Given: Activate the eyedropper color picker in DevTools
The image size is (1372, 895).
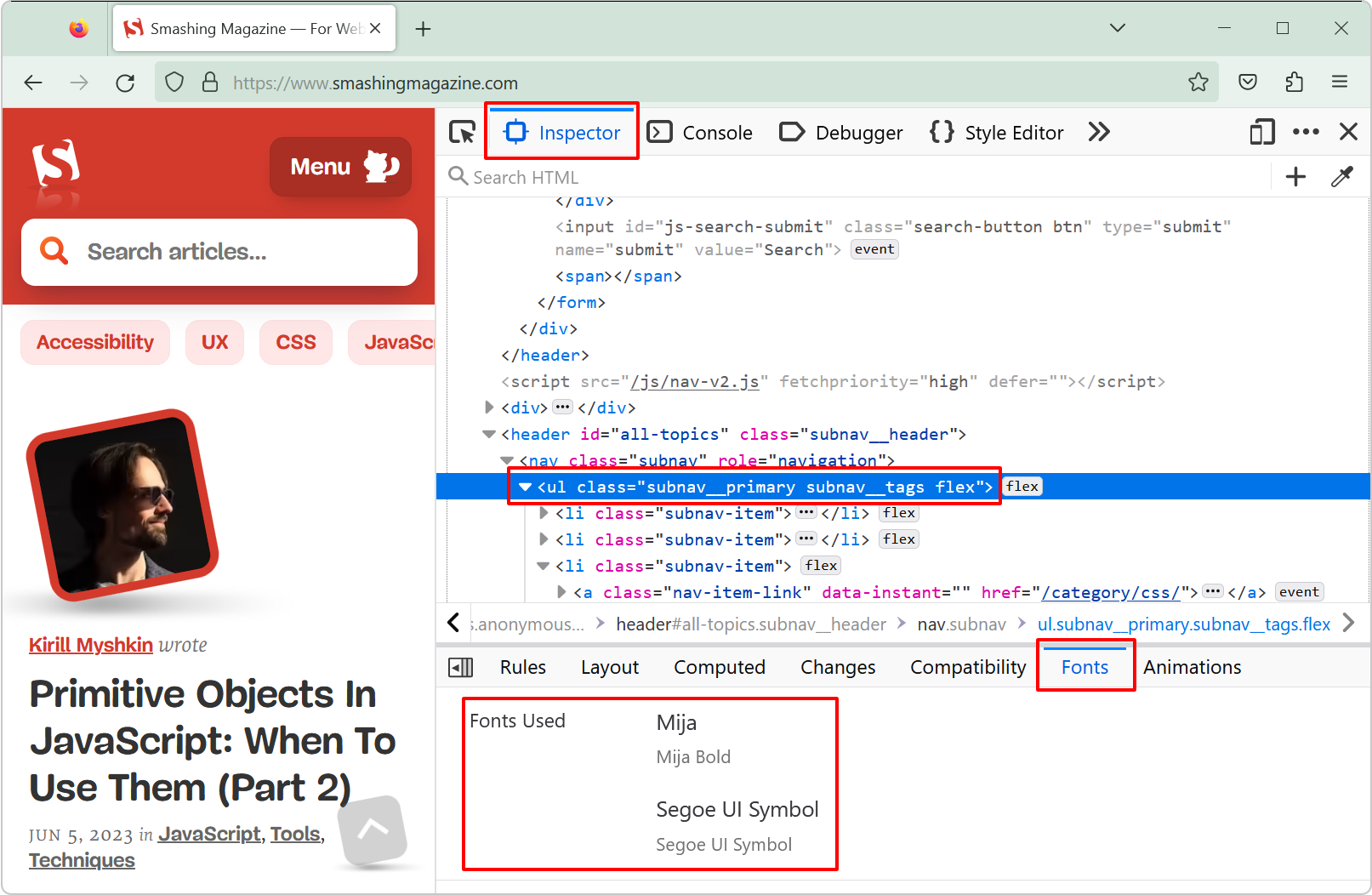Looking at the screenshot, I should click(1342, 176).
